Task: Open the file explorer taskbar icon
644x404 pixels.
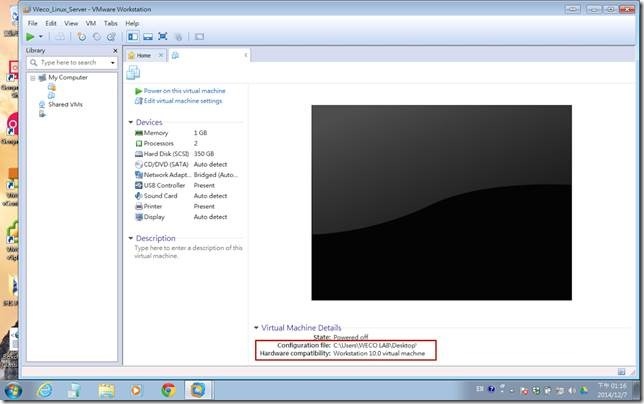Action: pyautogui.click(x=106, y=390)
